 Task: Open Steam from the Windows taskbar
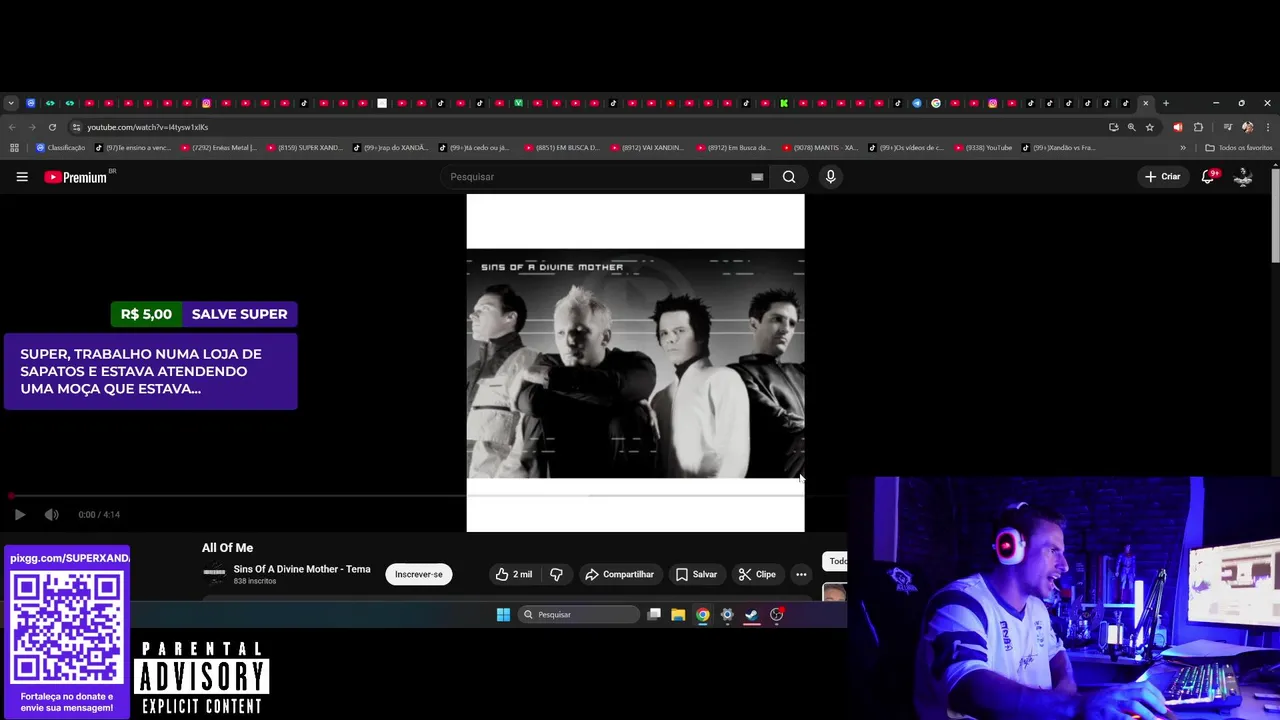pos(752,615)
